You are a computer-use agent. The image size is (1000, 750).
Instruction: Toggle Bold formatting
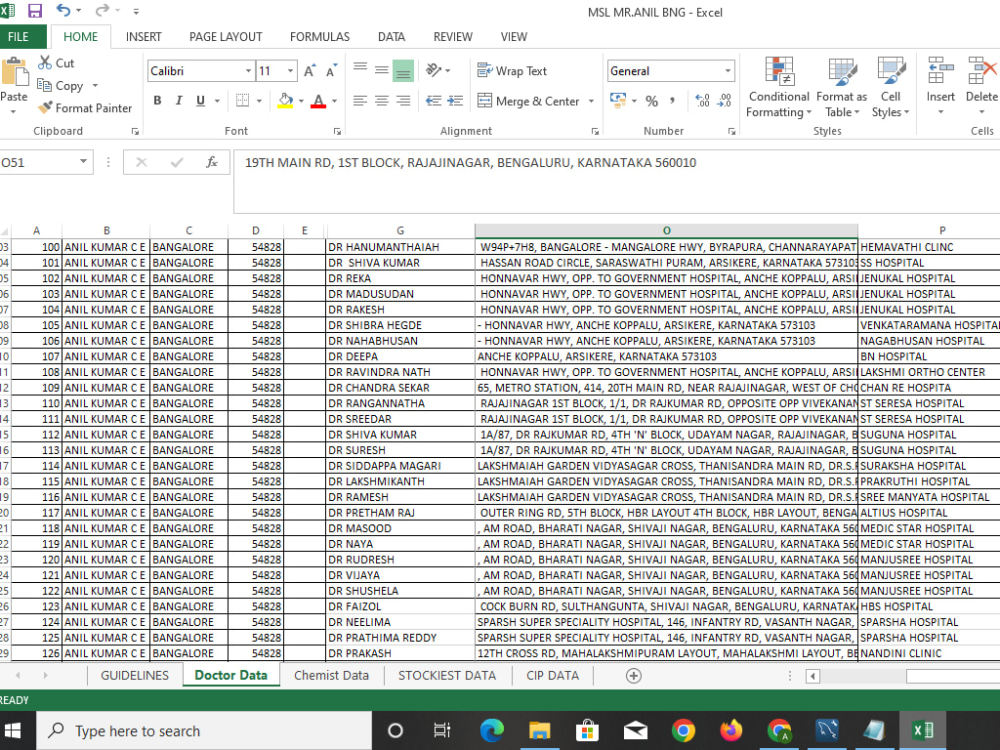(x=157, y=100)
